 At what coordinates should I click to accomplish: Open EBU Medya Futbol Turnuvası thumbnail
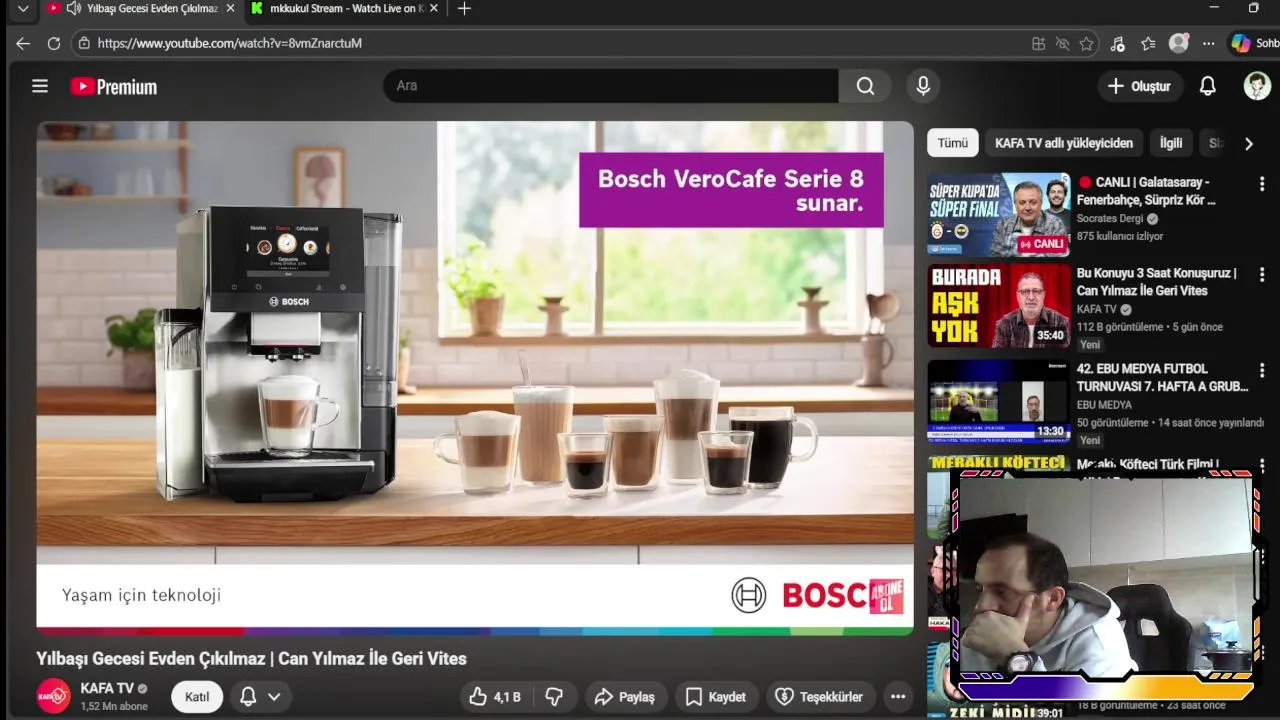click(x=998, y=401)
